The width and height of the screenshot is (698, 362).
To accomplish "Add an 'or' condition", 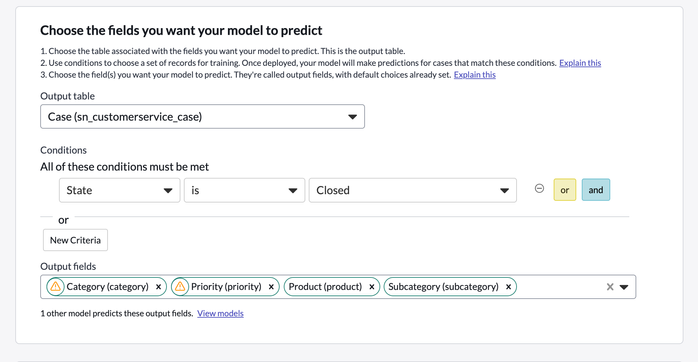I will [x=564, y=190].
